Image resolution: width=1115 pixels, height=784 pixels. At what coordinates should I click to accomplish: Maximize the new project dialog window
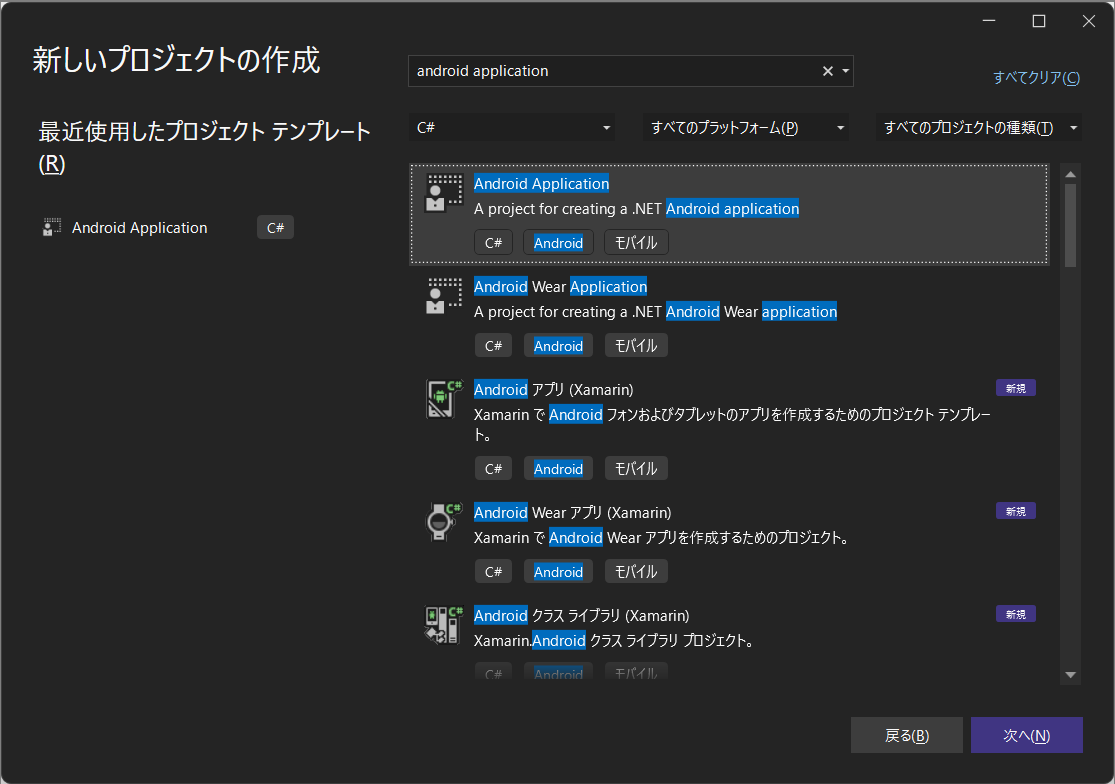point(1039,21)
